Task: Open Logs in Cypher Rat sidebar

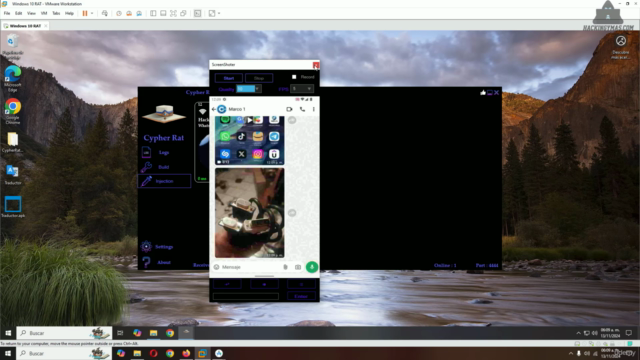Action: coord(164,153)
